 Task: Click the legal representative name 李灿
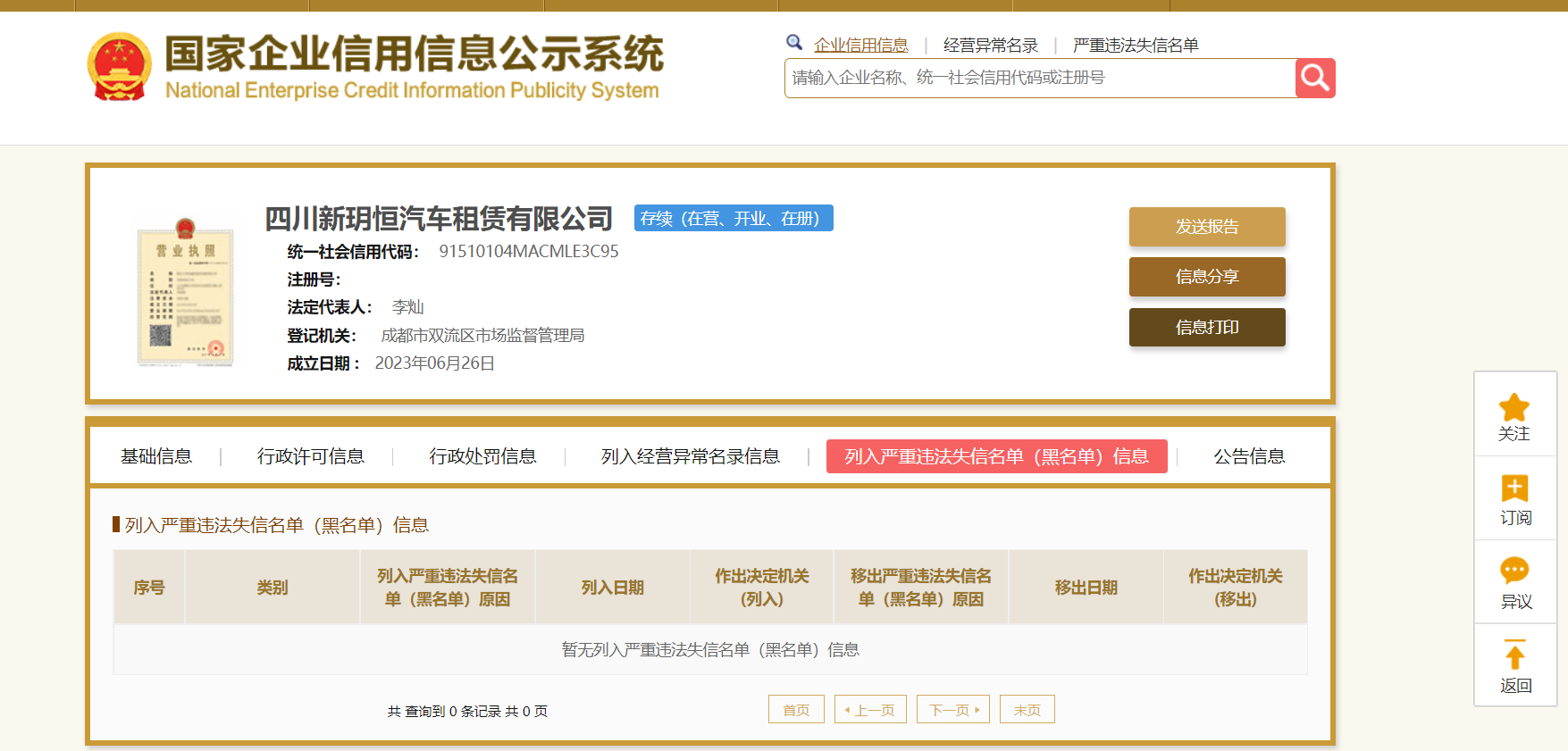(407, 307)
